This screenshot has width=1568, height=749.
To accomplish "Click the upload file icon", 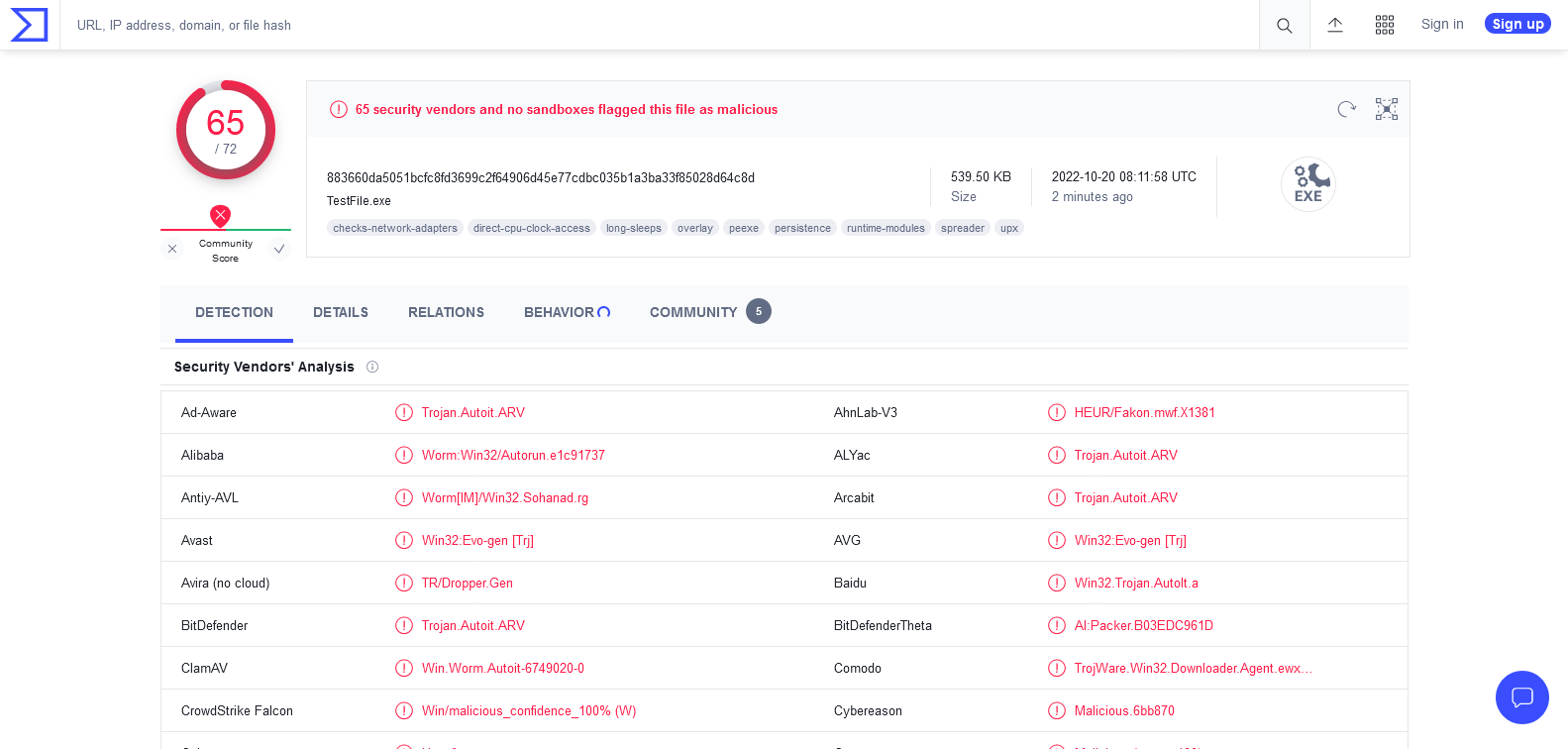I will (x=1335, y=25).
